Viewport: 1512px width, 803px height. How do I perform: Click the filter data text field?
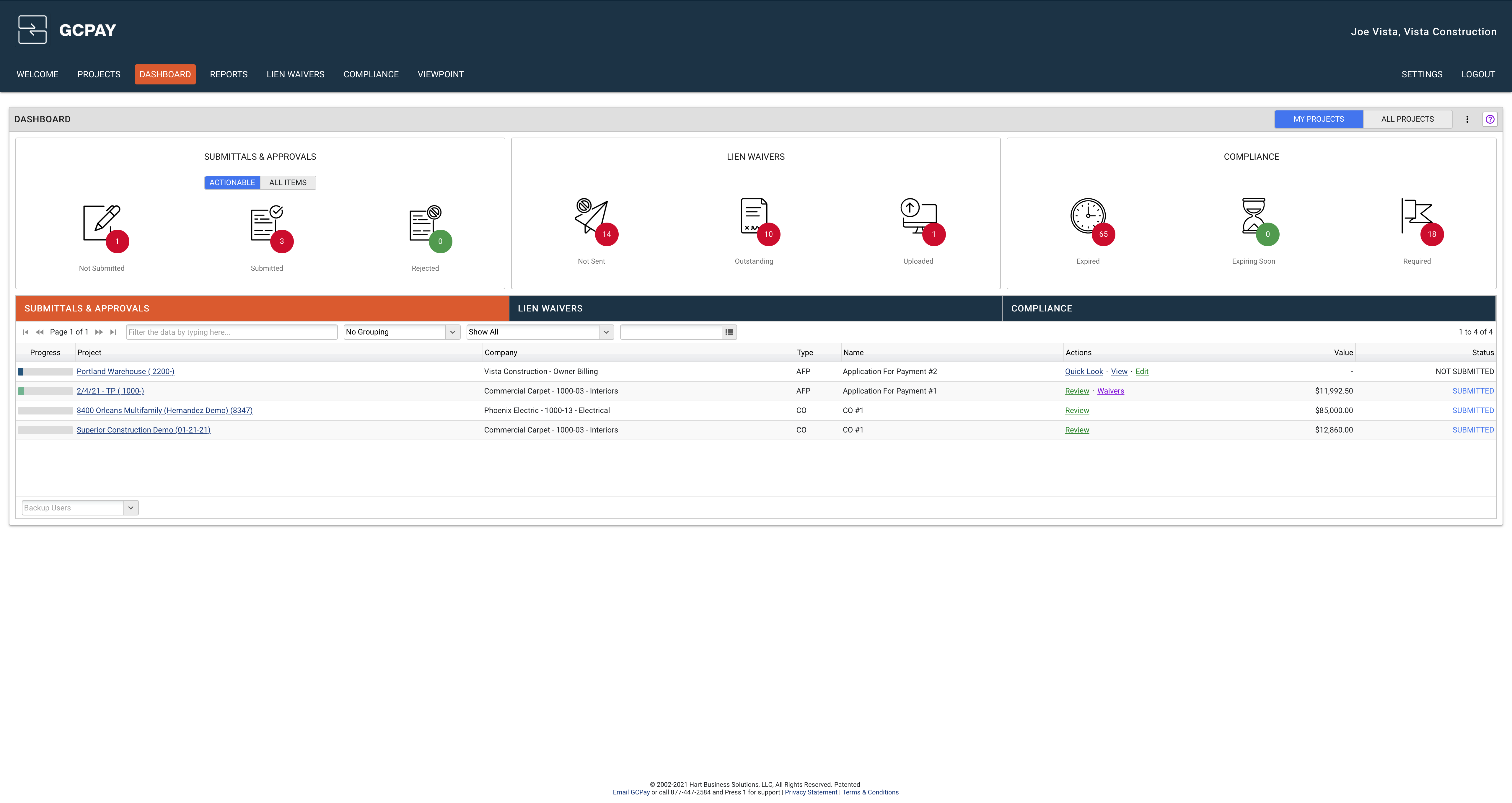[x=232, y=332]
